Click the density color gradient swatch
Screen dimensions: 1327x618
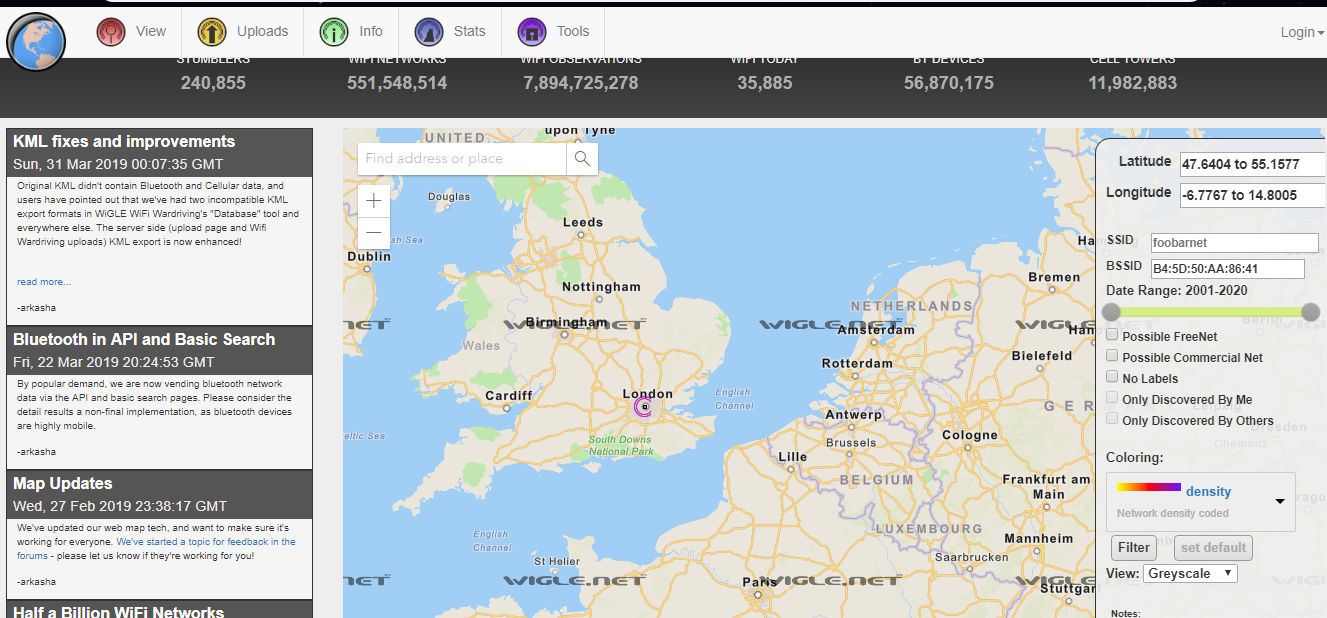pyautogui.click(x=1149, y=487)
